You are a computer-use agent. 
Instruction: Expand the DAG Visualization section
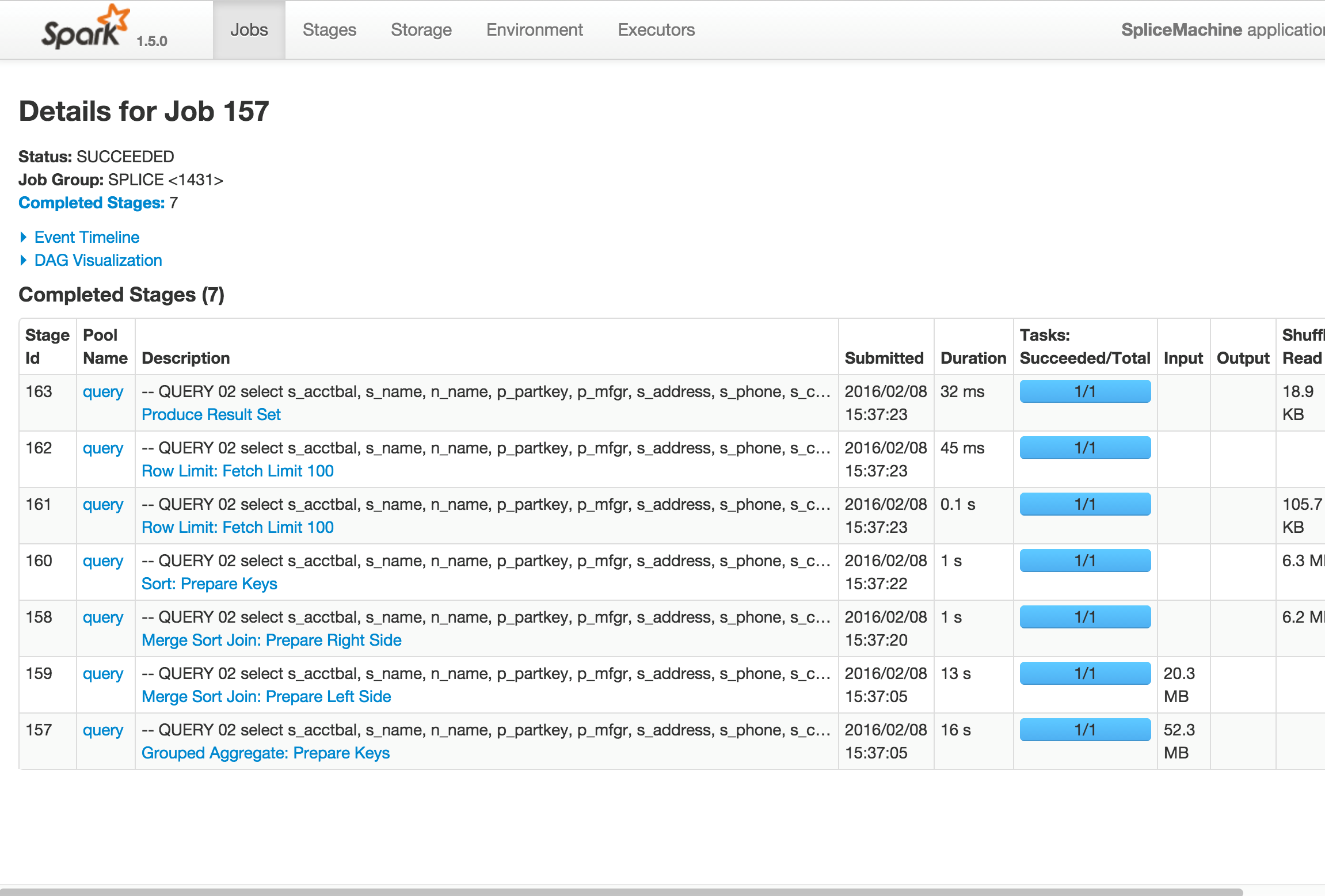[92, 260]
